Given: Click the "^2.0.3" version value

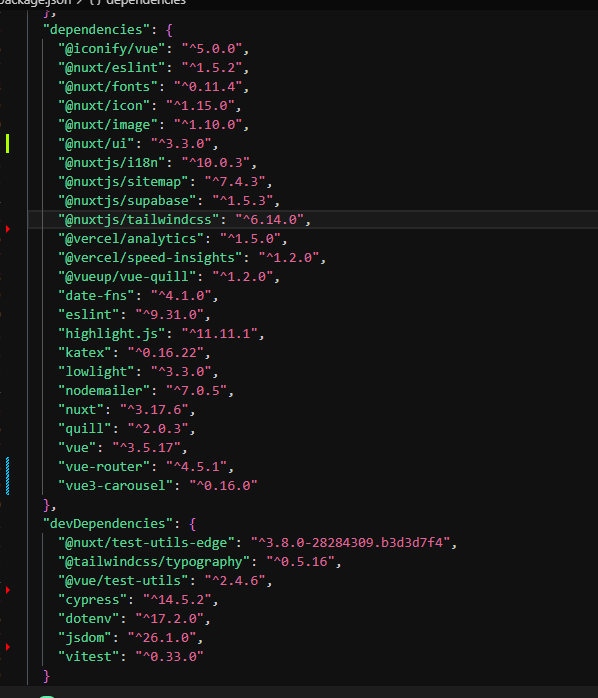Looking at the screenshot, I should tap(158, 429).
